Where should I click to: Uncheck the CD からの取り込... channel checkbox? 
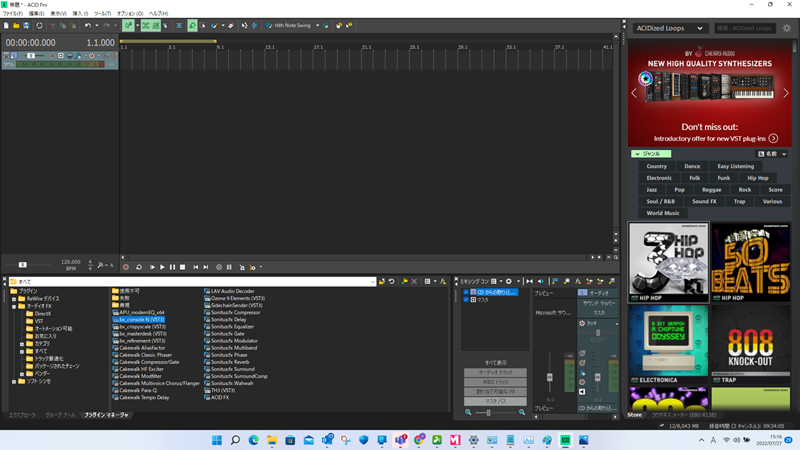[466, 292]
